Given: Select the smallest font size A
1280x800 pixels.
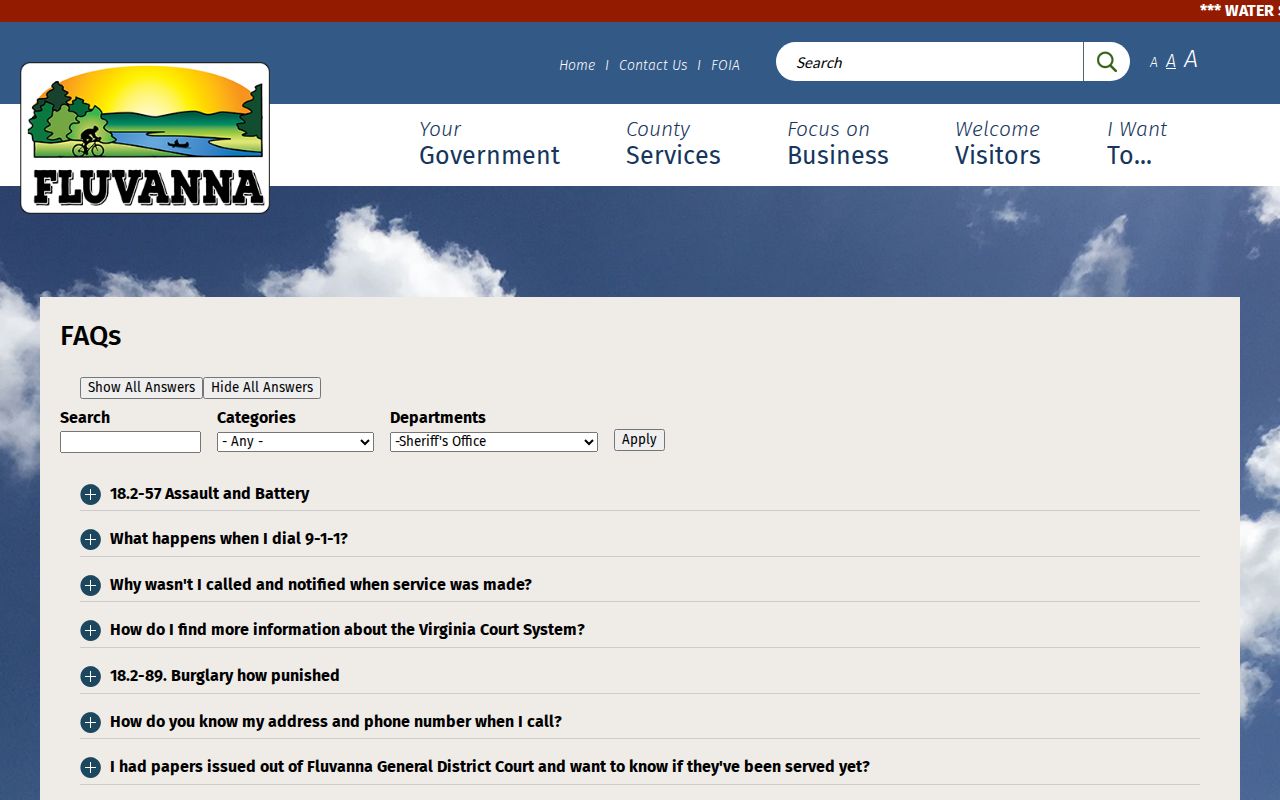Looking at the screenshot, I should 1153,63.
